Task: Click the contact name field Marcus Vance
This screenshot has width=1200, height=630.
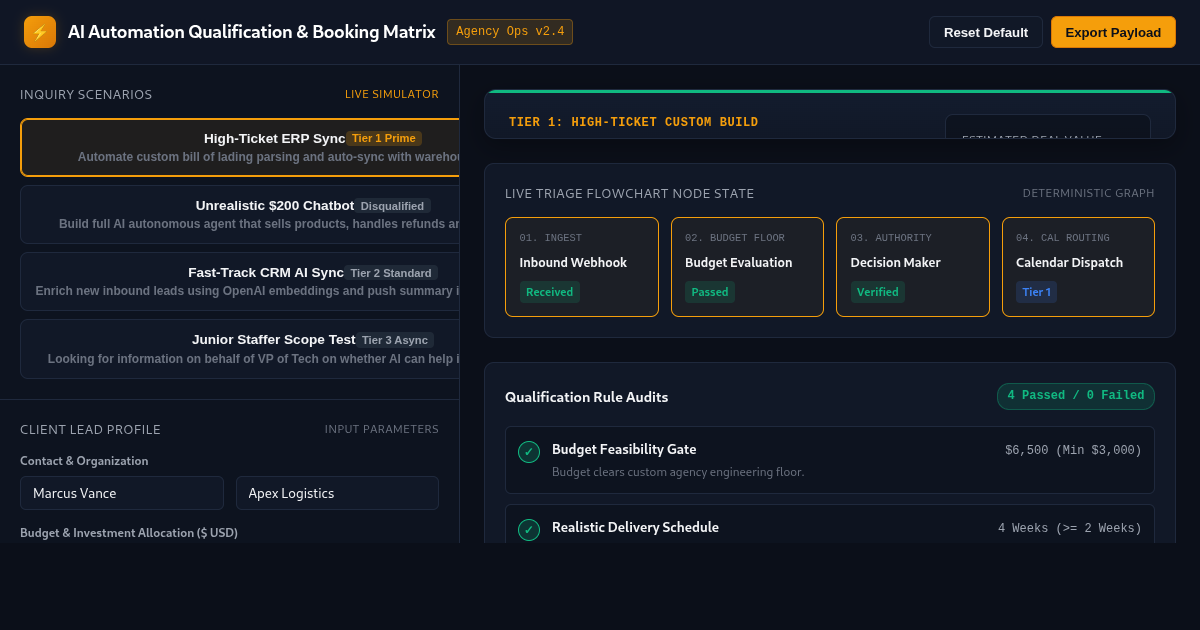Action: (122, 493)
